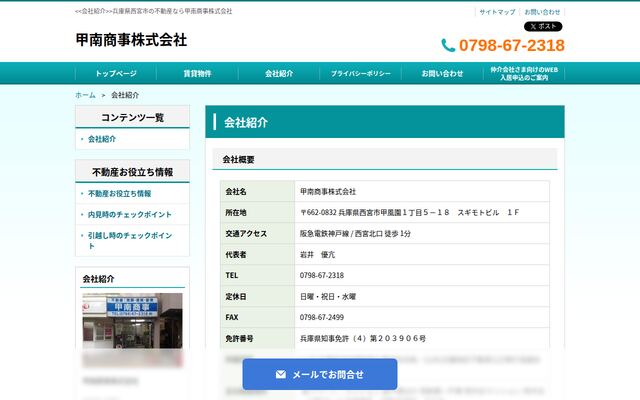Open 不動産お役立ち情報 sidebar link
The width and height of the screenshot is (640, 400).
coord(120,193)
